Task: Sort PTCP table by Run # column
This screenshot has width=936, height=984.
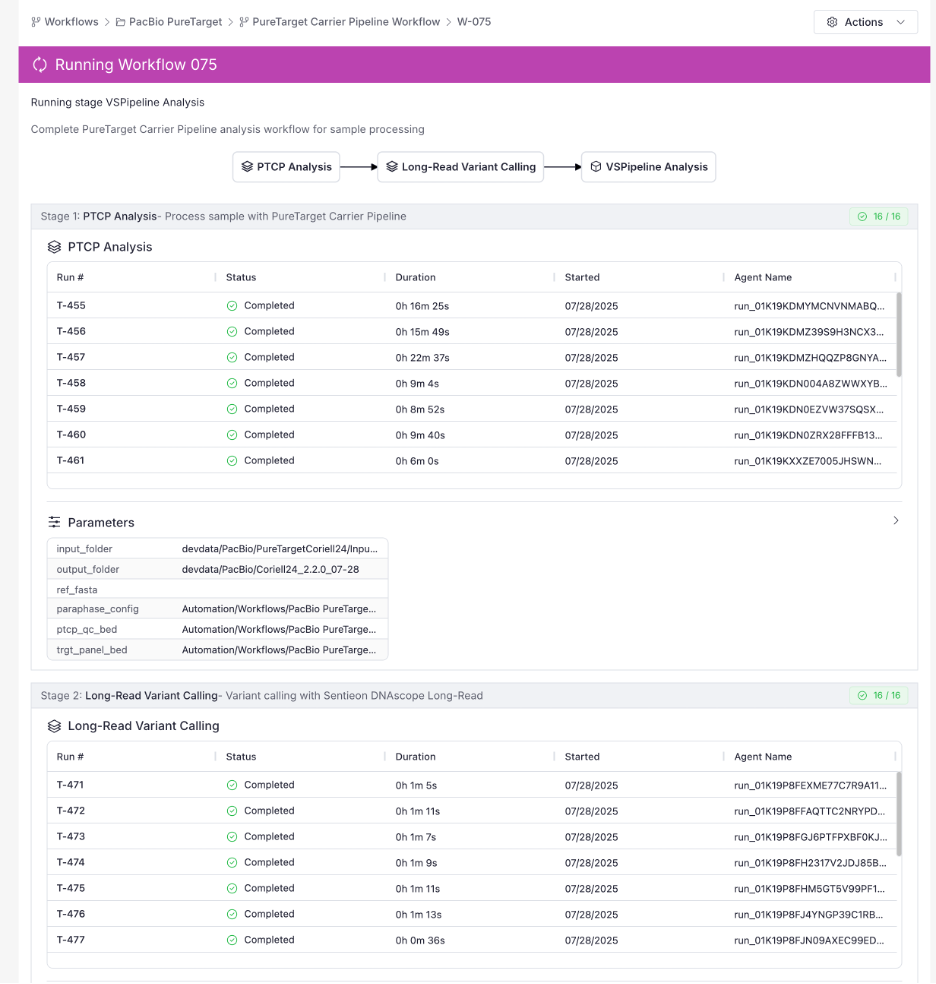Action: (70, 277)
